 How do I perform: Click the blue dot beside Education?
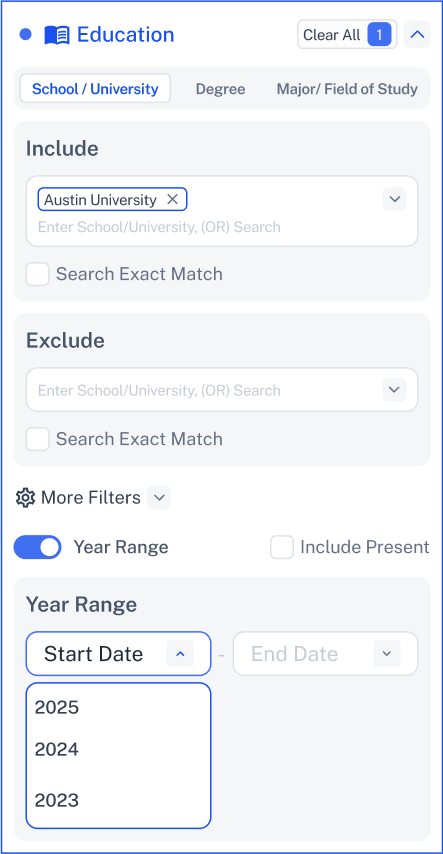coord(25,34)
